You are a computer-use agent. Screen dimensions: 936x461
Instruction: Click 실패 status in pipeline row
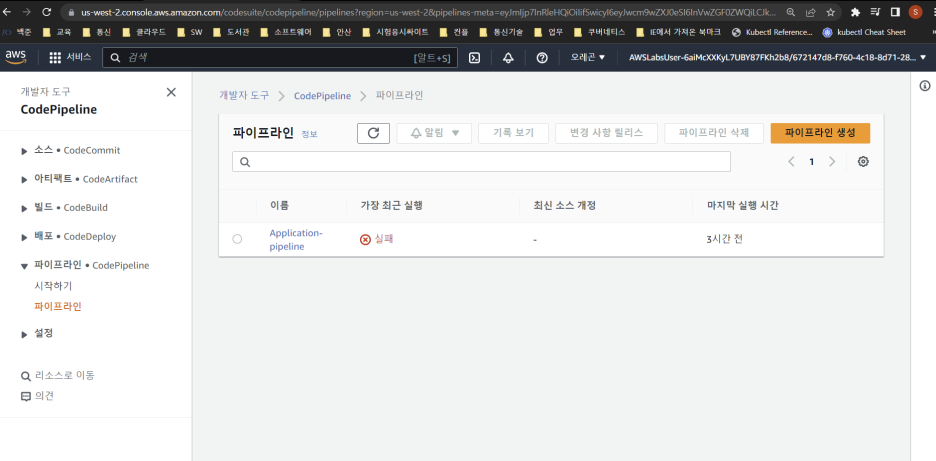(378, 239)
